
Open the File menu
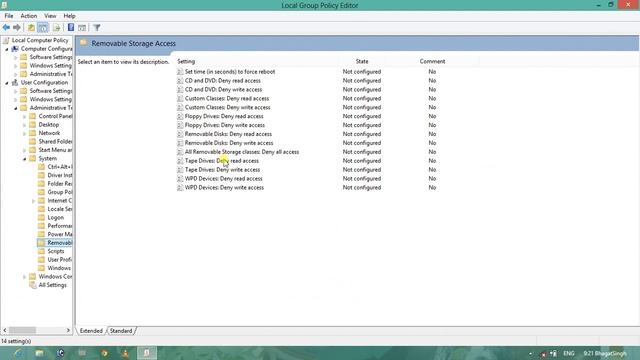pos(9,16)
